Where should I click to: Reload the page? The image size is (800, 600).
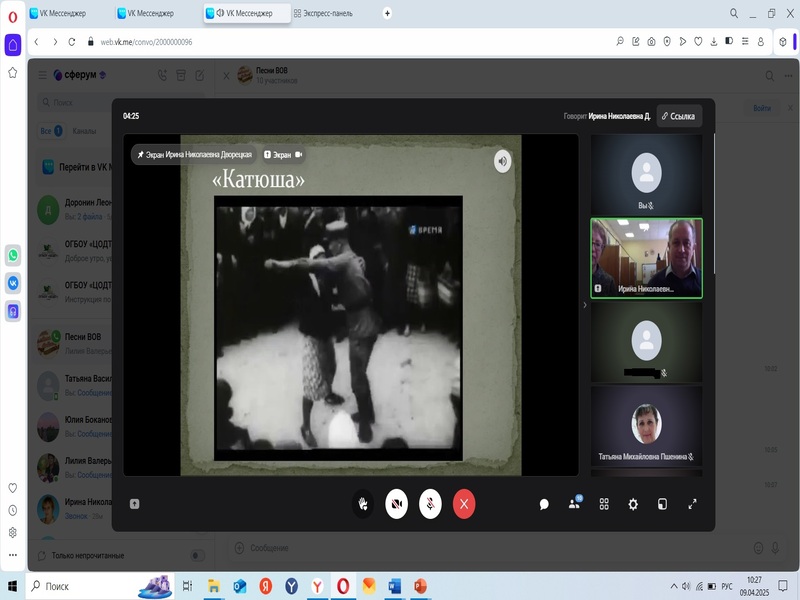pos(72,42)
